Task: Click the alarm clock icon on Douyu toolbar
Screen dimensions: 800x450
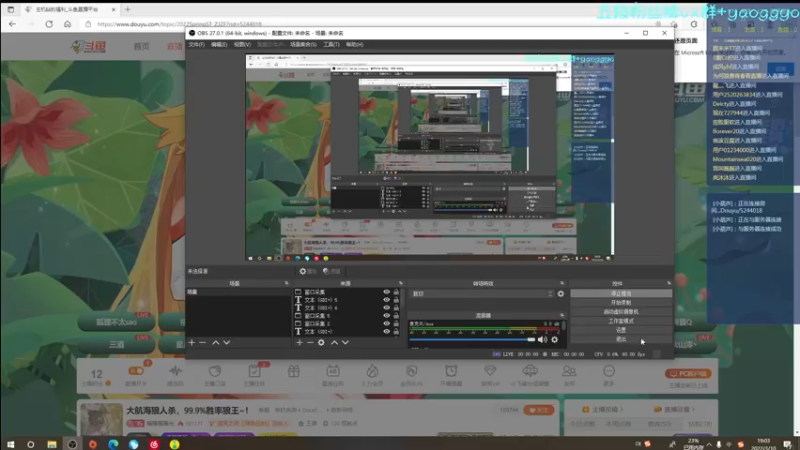Action: 451,370
